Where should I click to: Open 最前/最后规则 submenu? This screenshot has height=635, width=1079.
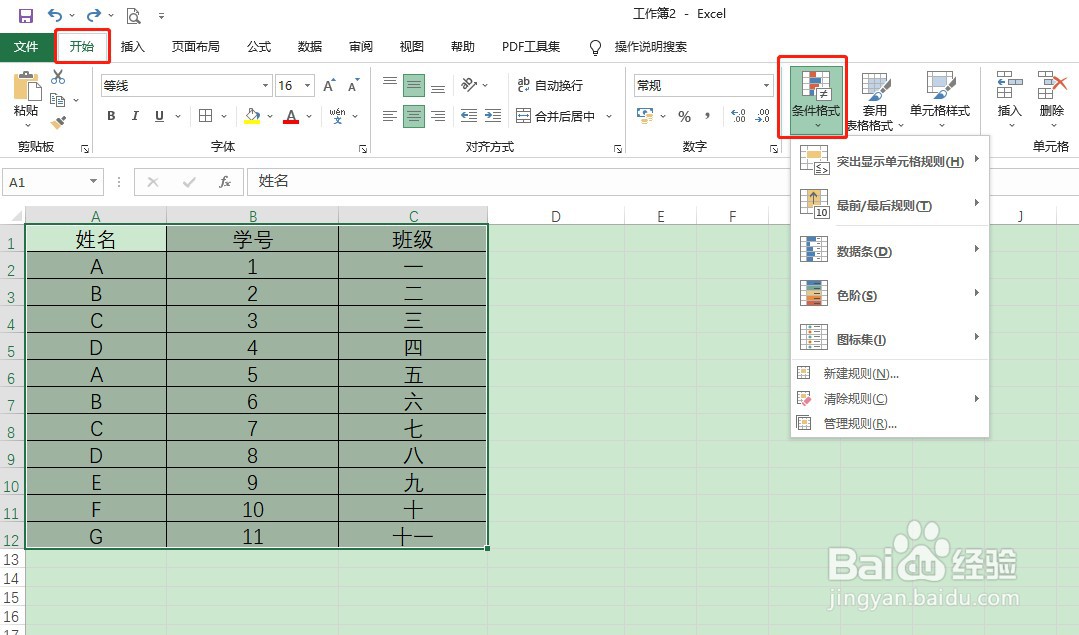(890, 205)
